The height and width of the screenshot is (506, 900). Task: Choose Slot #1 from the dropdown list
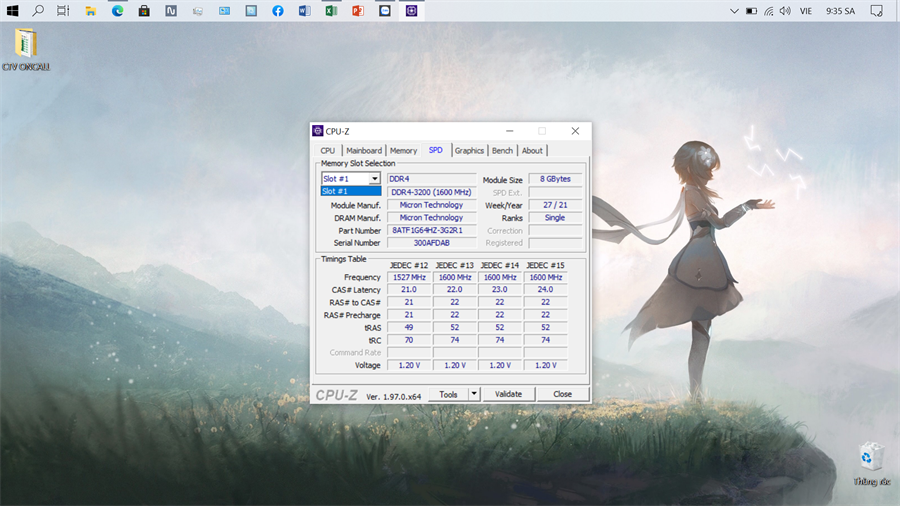point(351,191)
